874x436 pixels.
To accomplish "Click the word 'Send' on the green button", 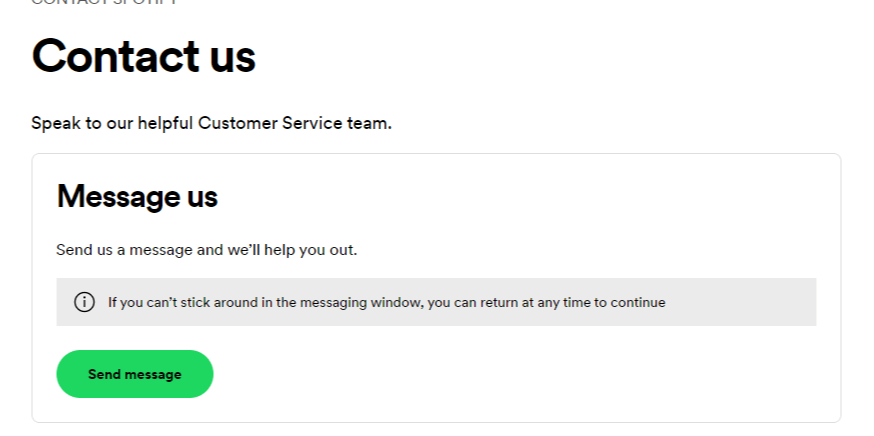I will pos(104,374).
